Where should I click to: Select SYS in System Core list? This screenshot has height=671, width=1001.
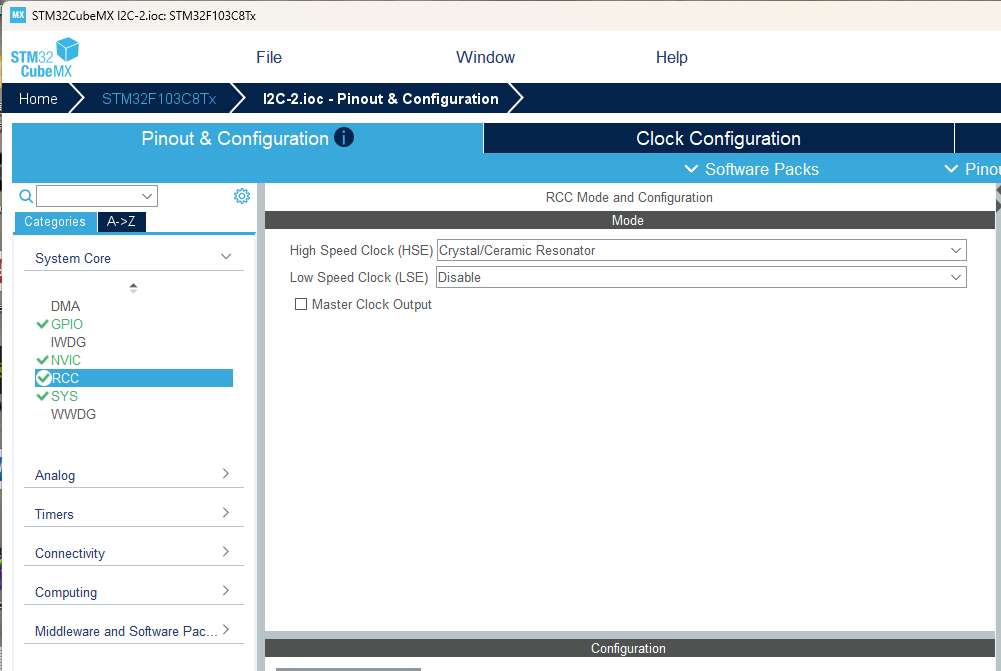(x=64, y=396)
